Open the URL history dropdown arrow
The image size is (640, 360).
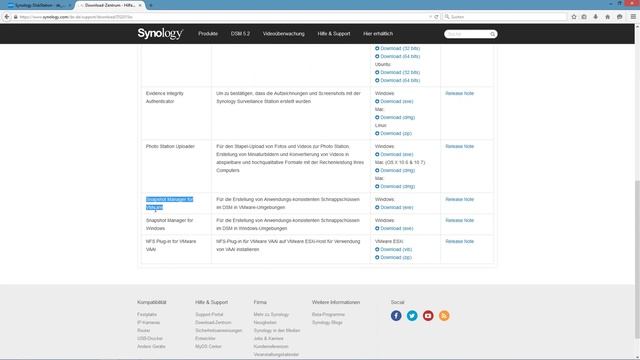pos(430,17)
